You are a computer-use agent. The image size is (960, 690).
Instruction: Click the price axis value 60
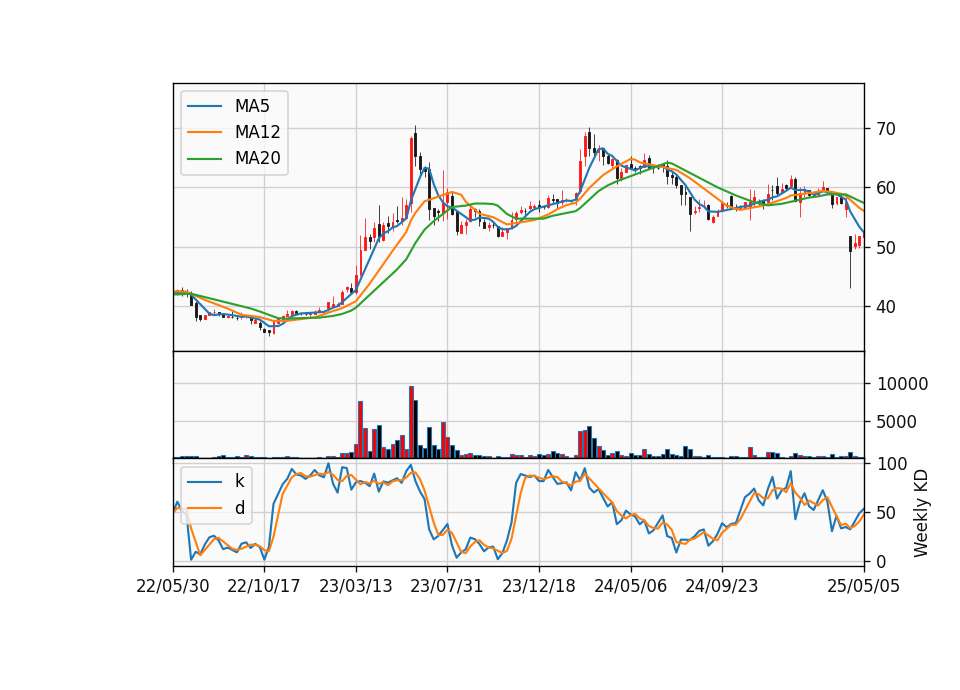coord(886,189)
